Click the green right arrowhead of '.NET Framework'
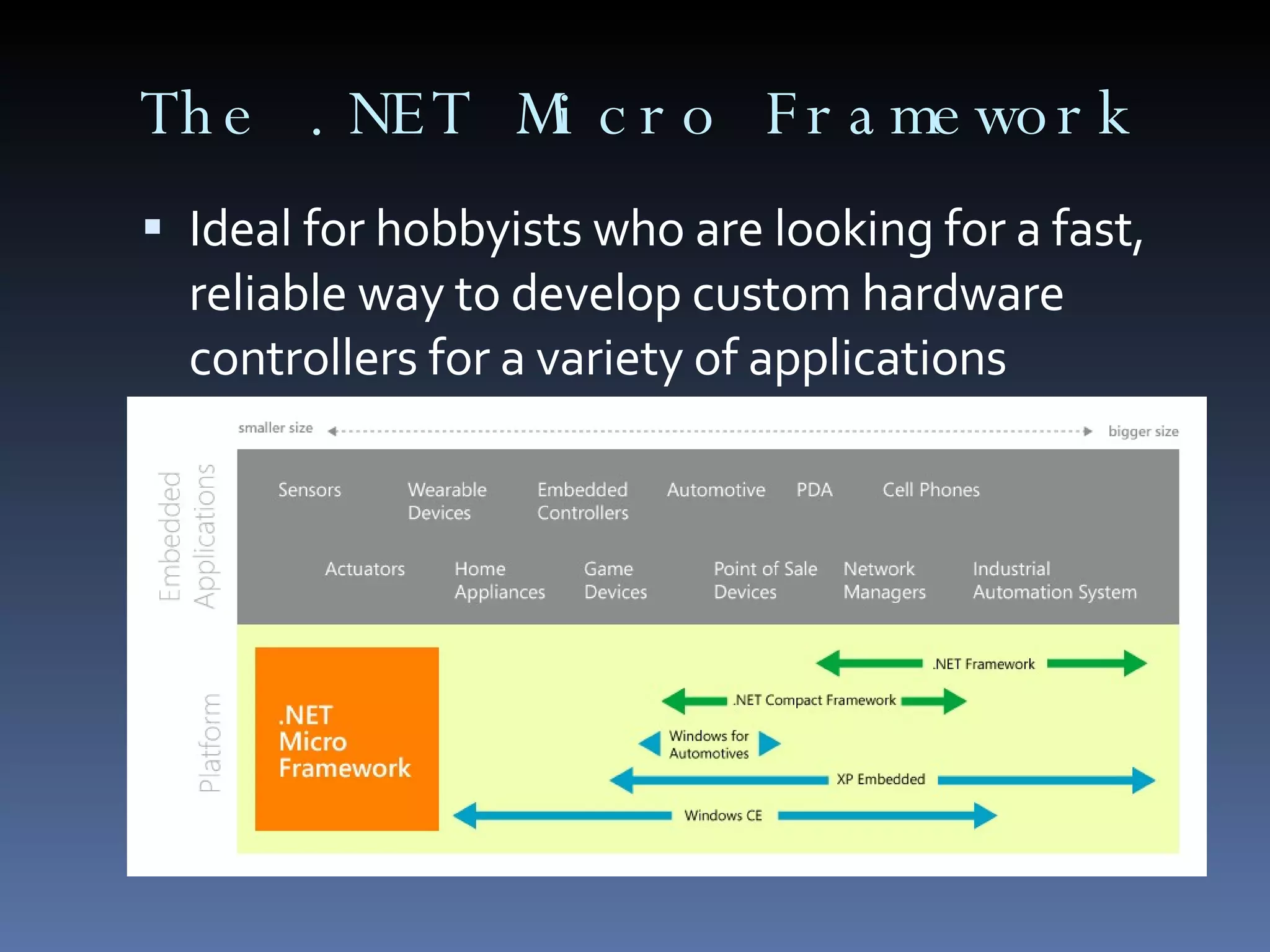1270x952 pixels. (x=1135, y=663)
